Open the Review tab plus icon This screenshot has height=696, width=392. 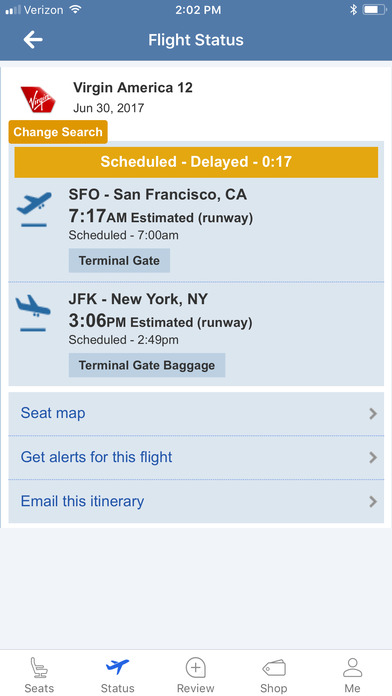point(195,668)
